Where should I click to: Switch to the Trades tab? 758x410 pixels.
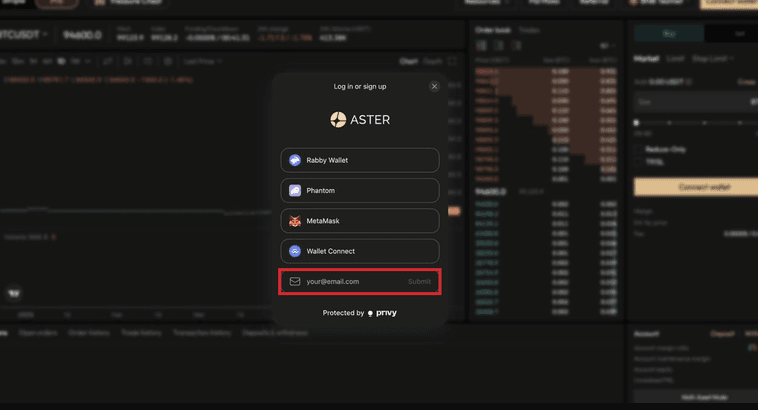click(529, 30)
